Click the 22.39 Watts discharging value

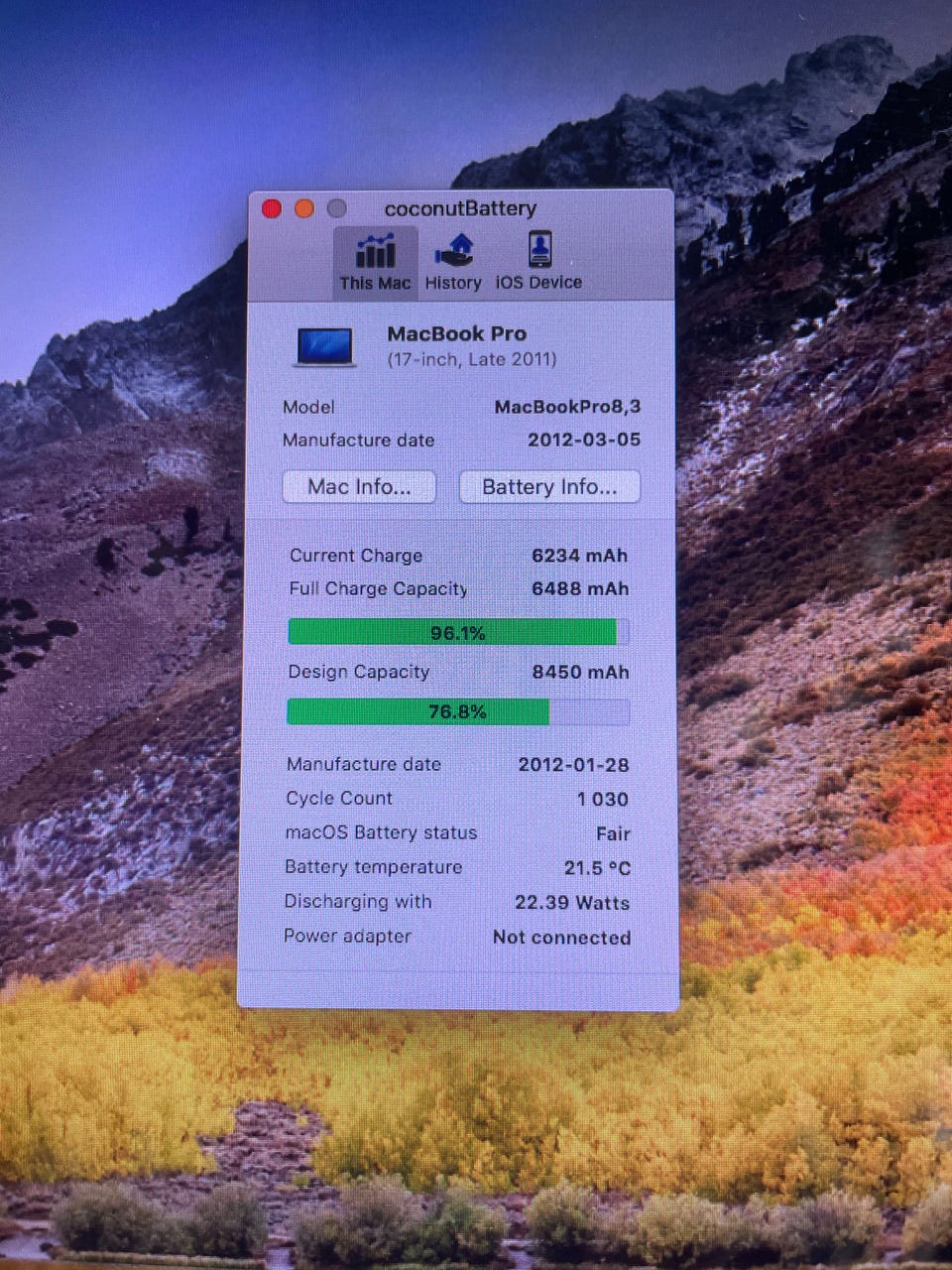572,903
